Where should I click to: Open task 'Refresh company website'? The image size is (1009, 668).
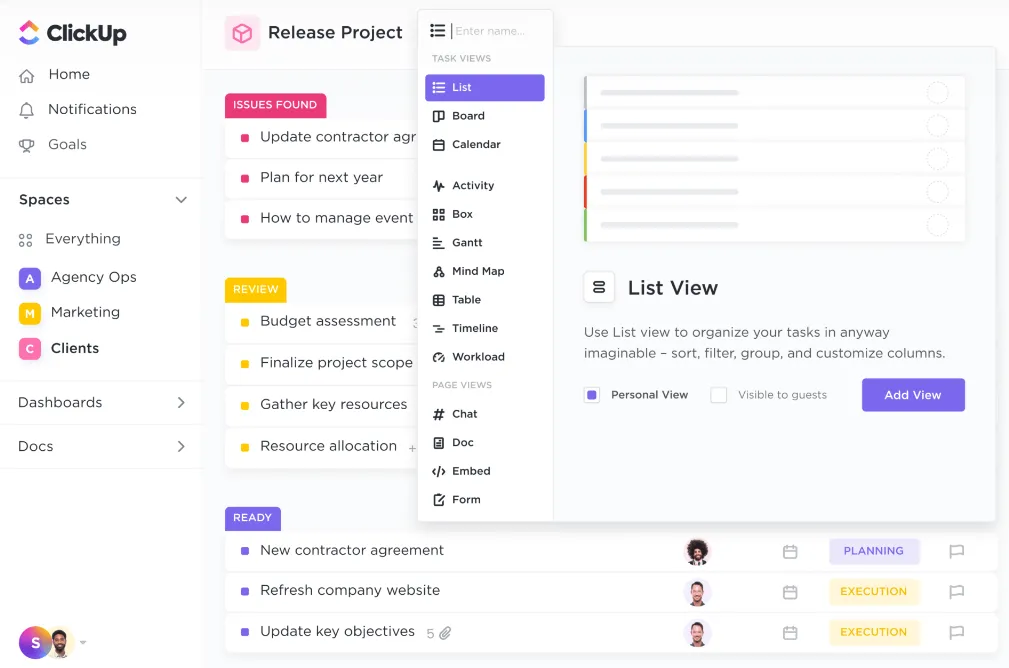click(350, 591)
